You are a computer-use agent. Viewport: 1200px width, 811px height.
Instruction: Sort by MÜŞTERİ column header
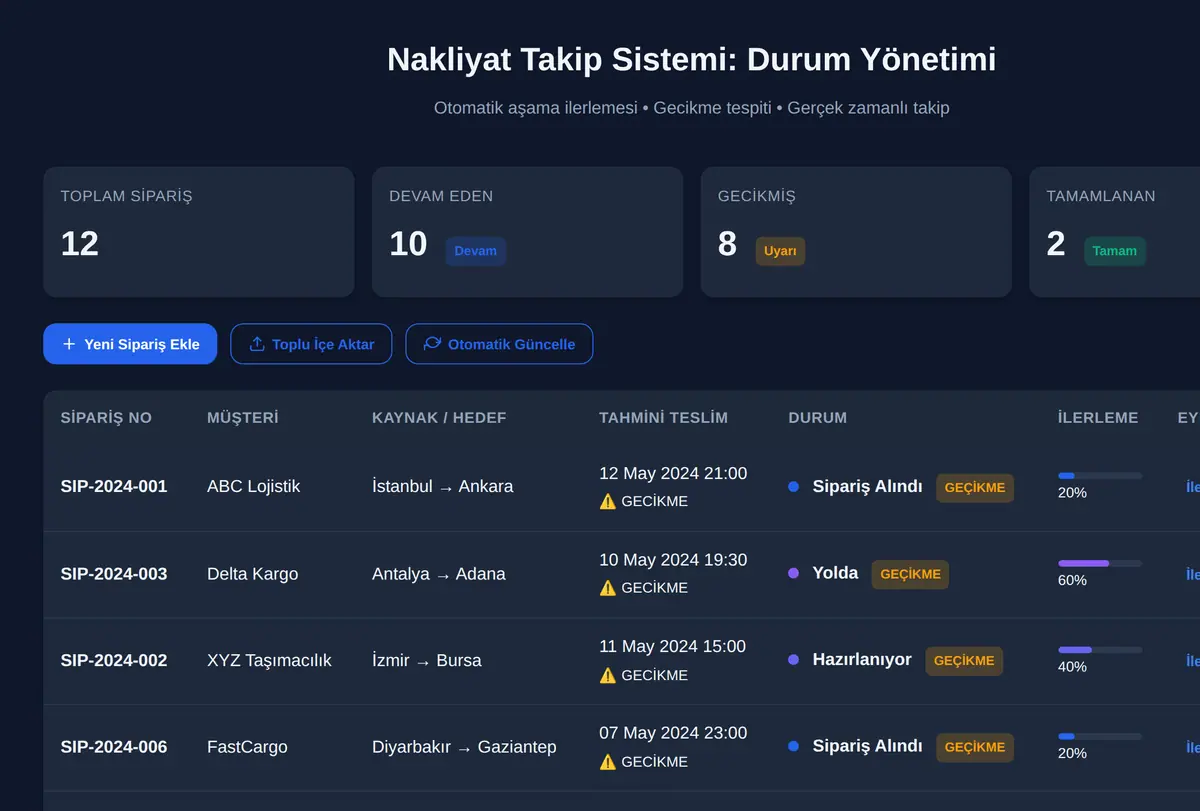(x=243, y=418)
